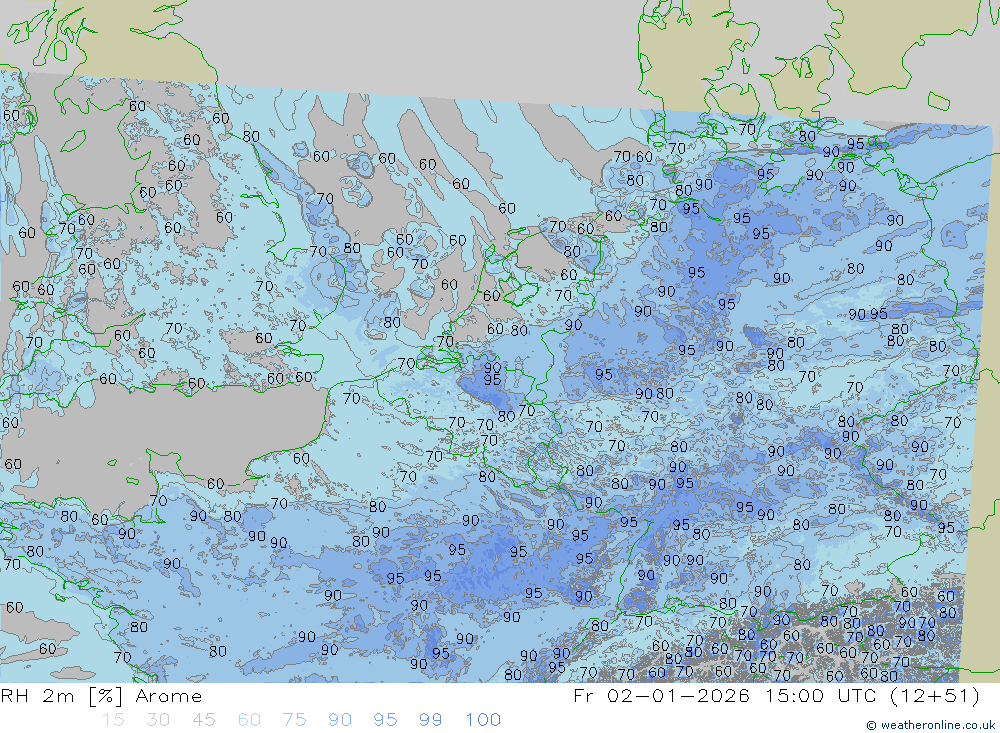Click legend value 99
This screenshot has height=733, width=1000.
point(431,720)
